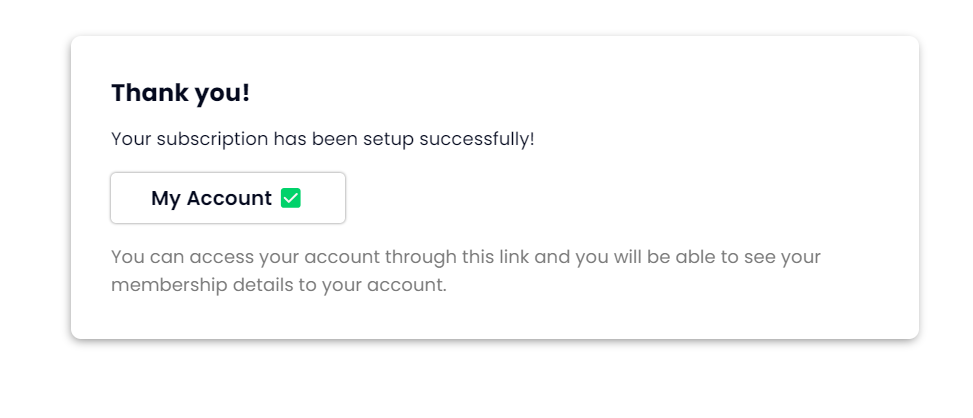Click the "membership details to your account" line

pos(278,285)
